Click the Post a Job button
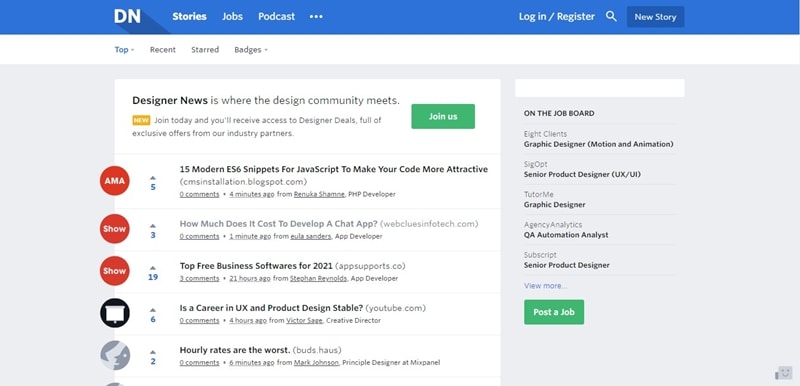 point(554,312)
